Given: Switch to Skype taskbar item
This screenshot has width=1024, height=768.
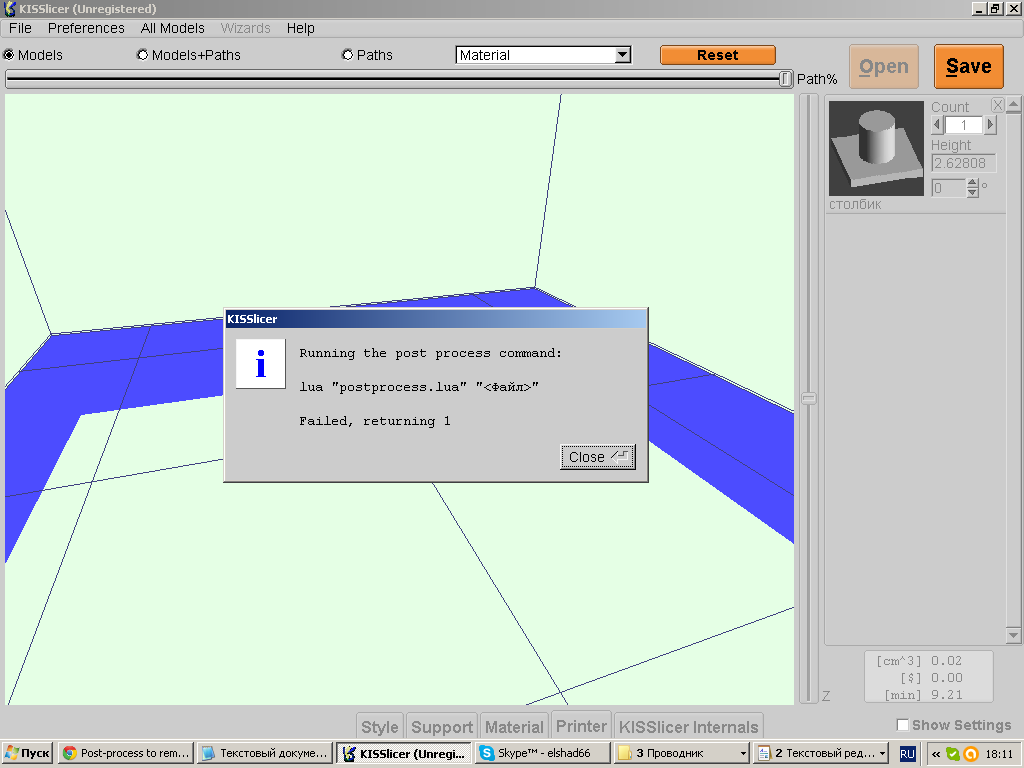Looking at the screenshot, I should [x=543, y=753].
